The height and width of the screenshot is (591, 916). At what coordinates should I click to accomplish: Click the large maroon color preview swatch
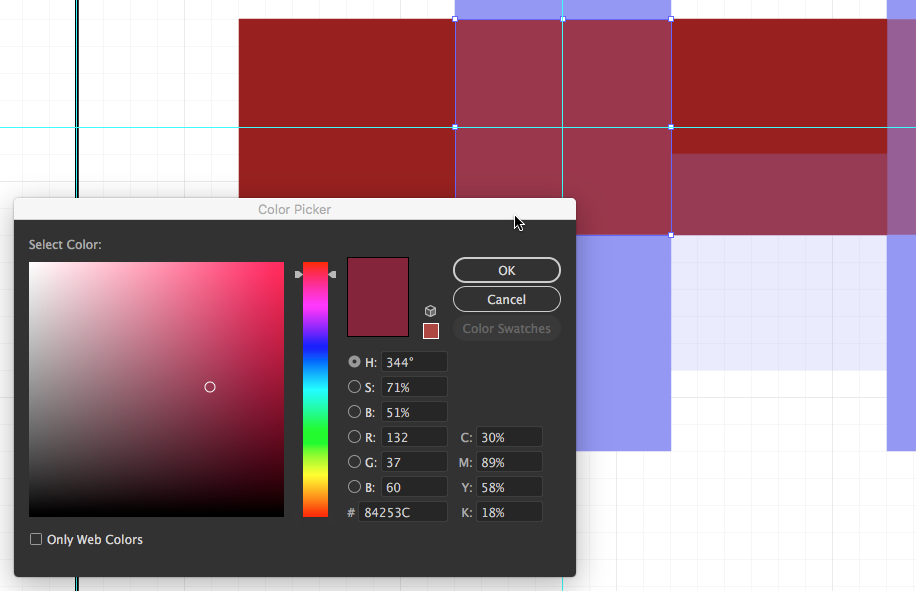click(378, 297)
